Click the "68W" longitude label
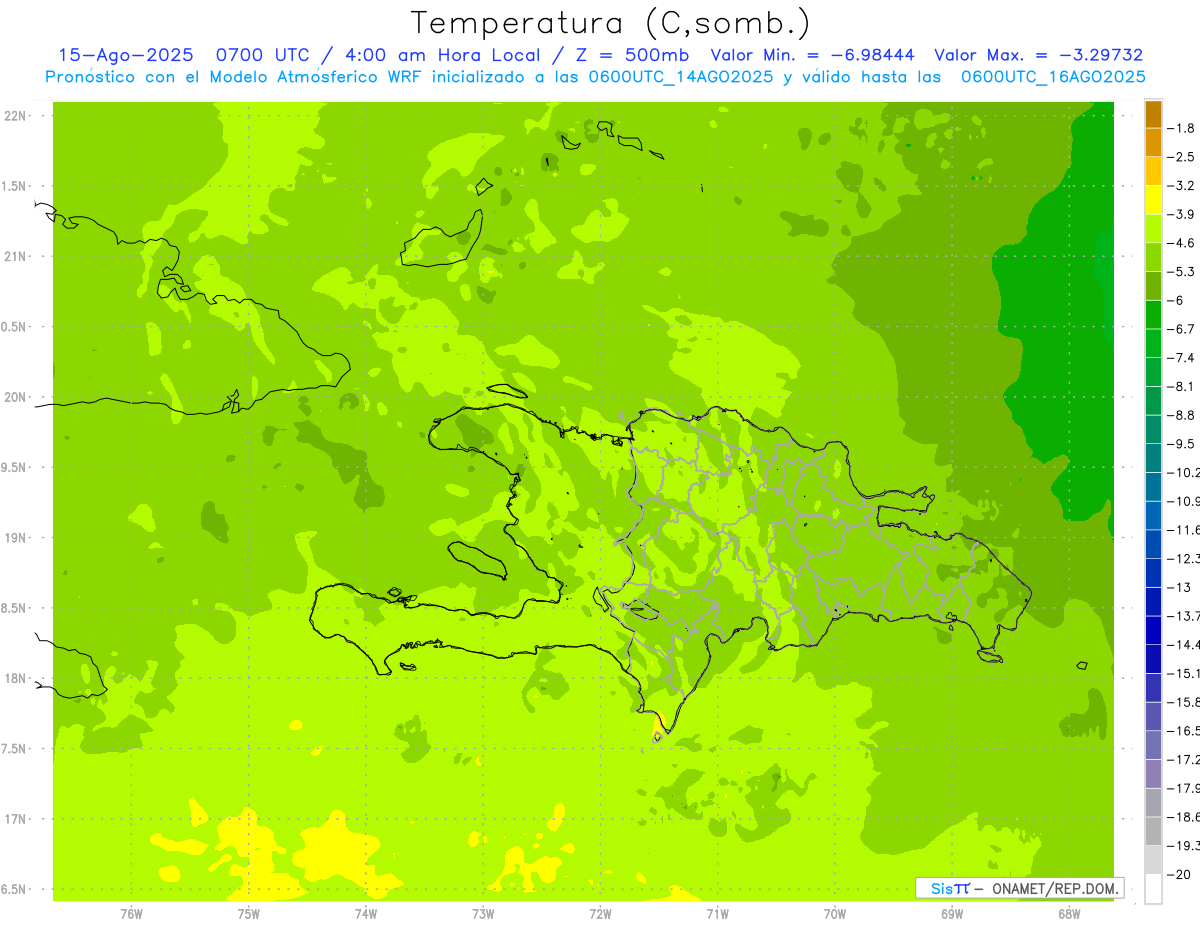 pyautogui.click(x=1069, y=914)
